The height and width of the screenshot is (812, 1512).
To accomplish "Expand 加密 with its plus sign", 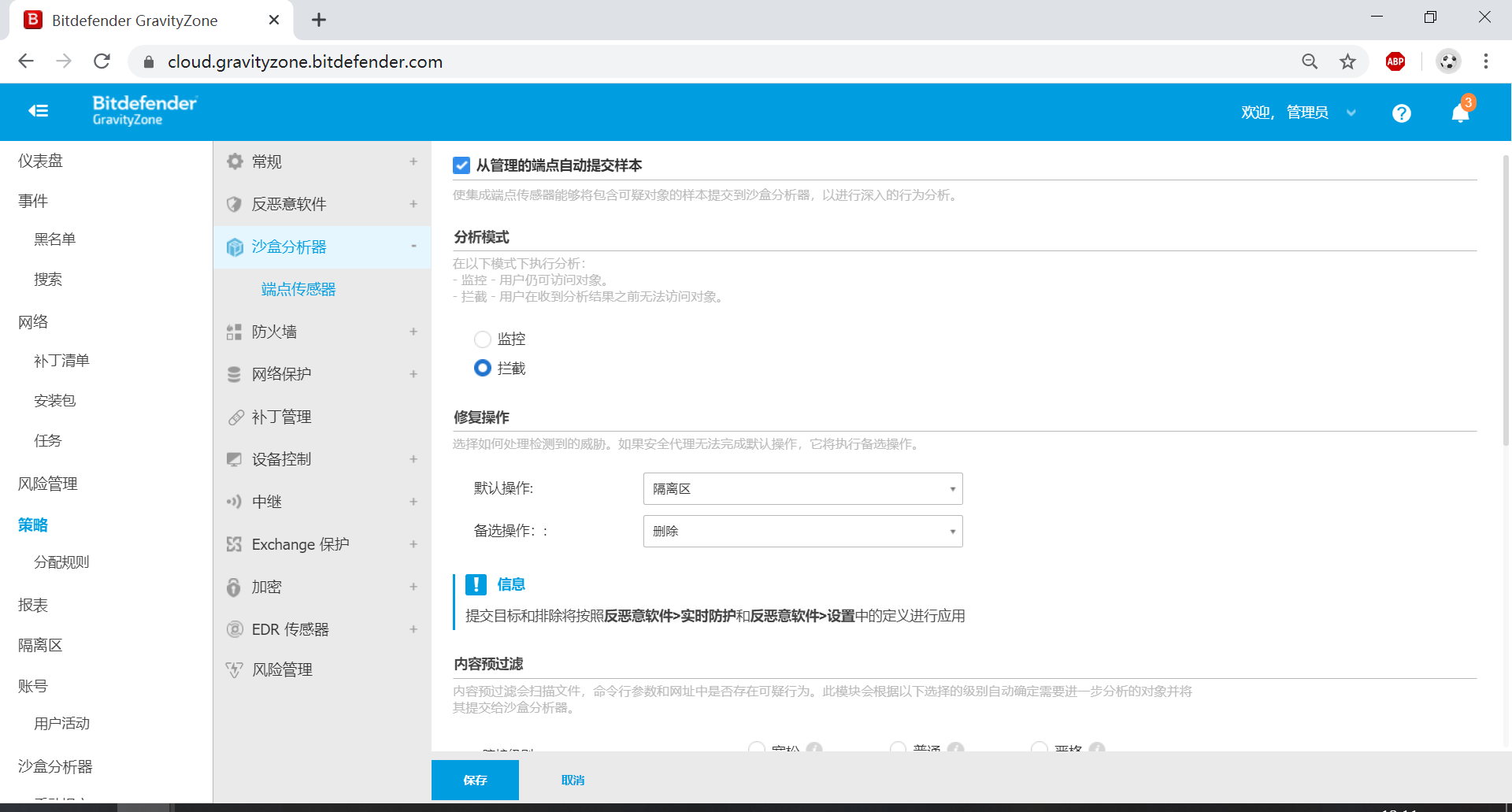I will pyautogui.click(x=413, y=587).
